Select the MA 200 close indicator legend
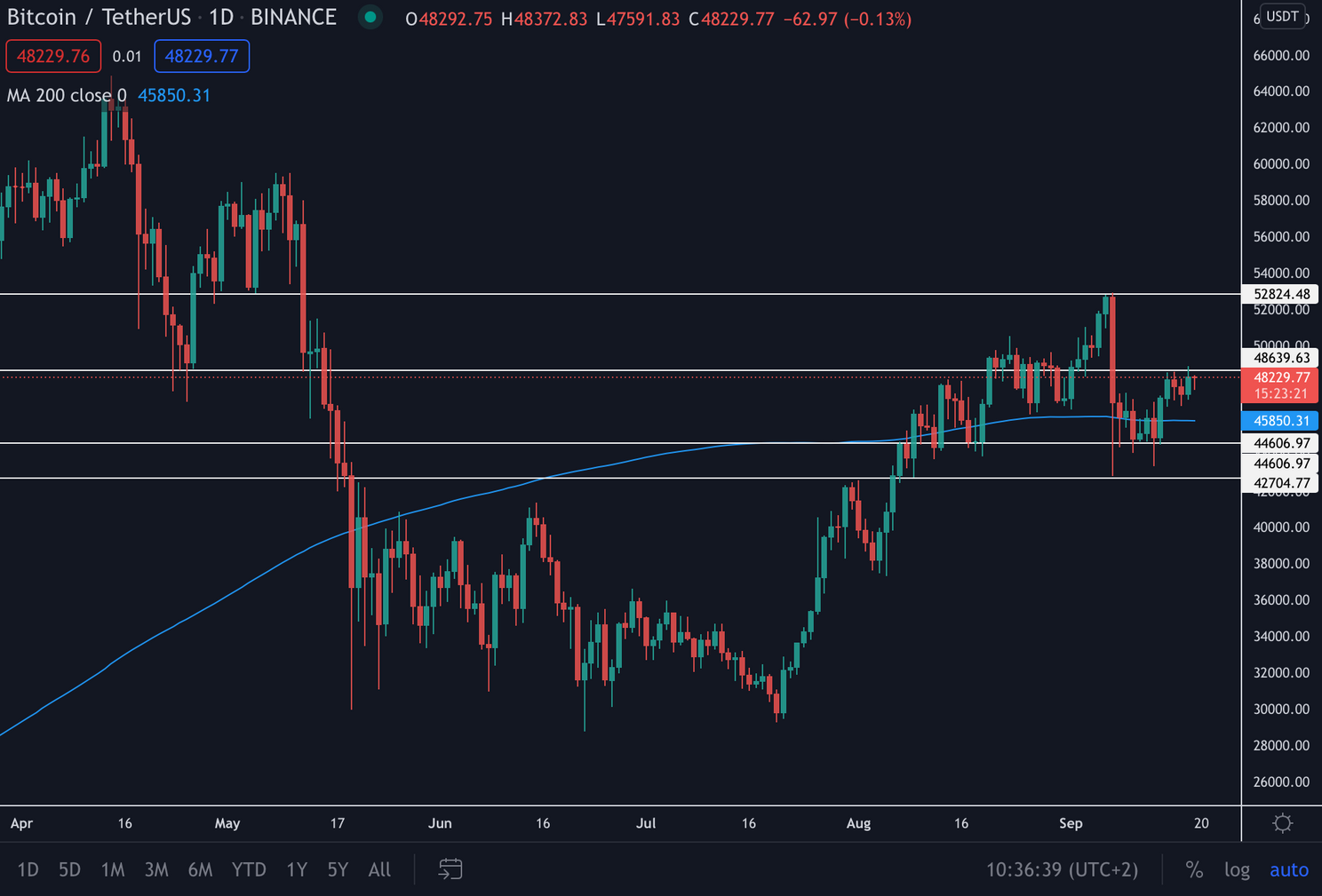 (x=67, y=95)
